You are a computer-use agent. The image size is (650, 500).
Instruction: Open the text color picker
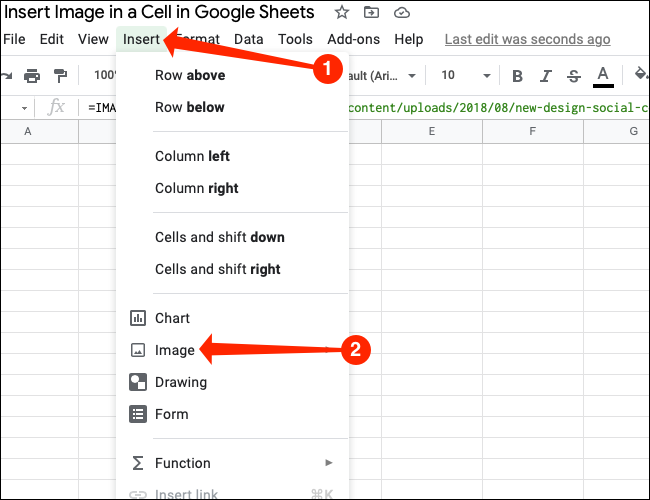coord(603,76)
